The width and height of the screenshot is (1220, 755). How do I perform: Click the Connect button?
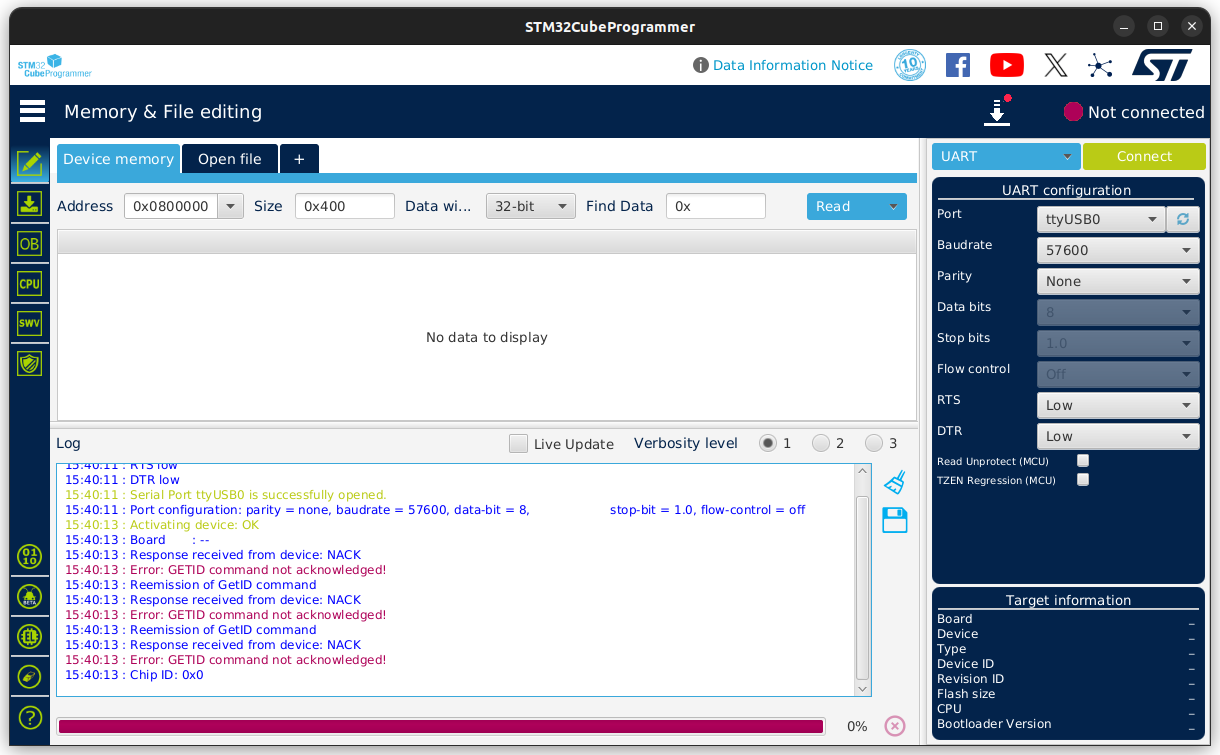pyautogui.click(x=1144, y=156)
